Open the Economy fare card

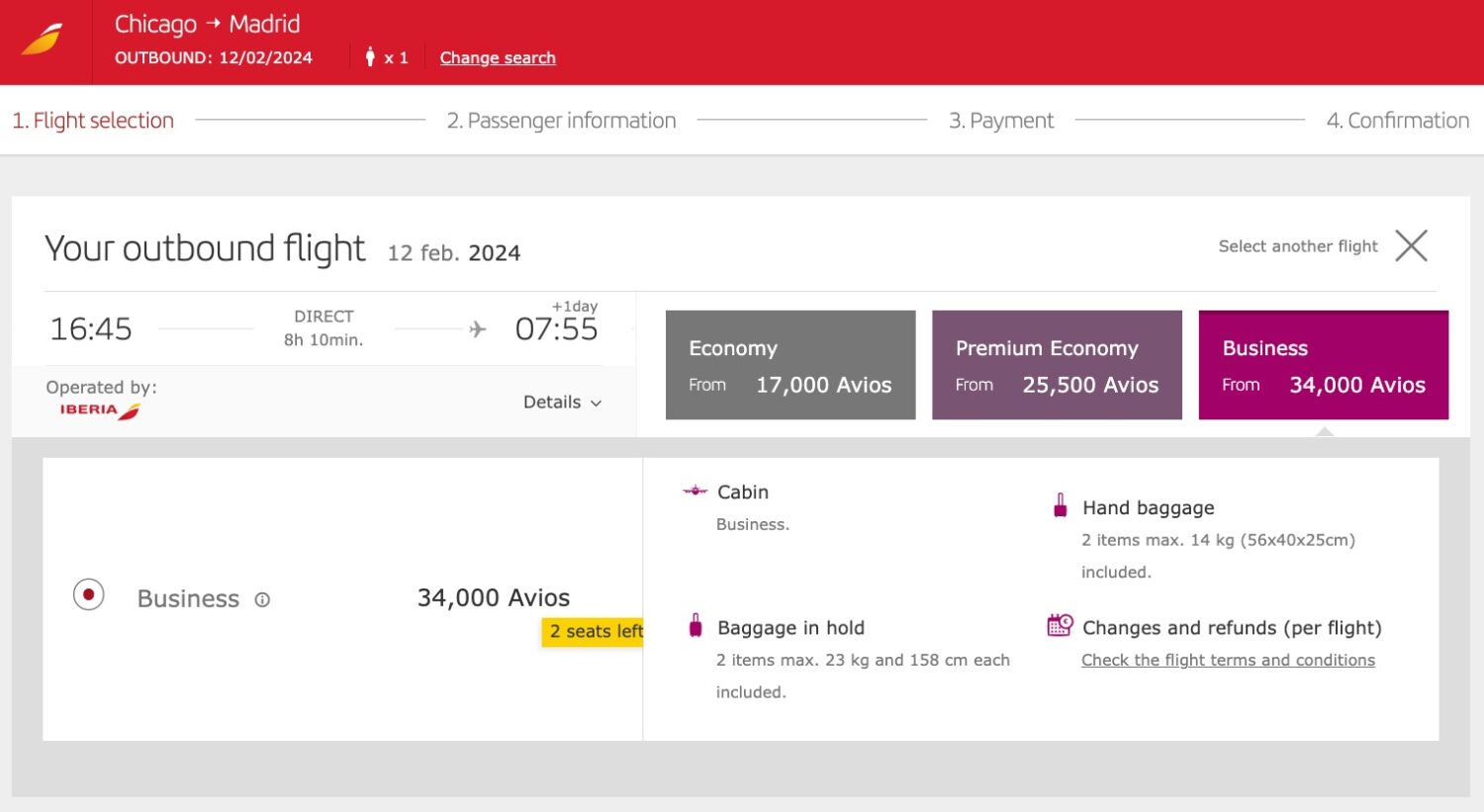(x=789, y=364)
